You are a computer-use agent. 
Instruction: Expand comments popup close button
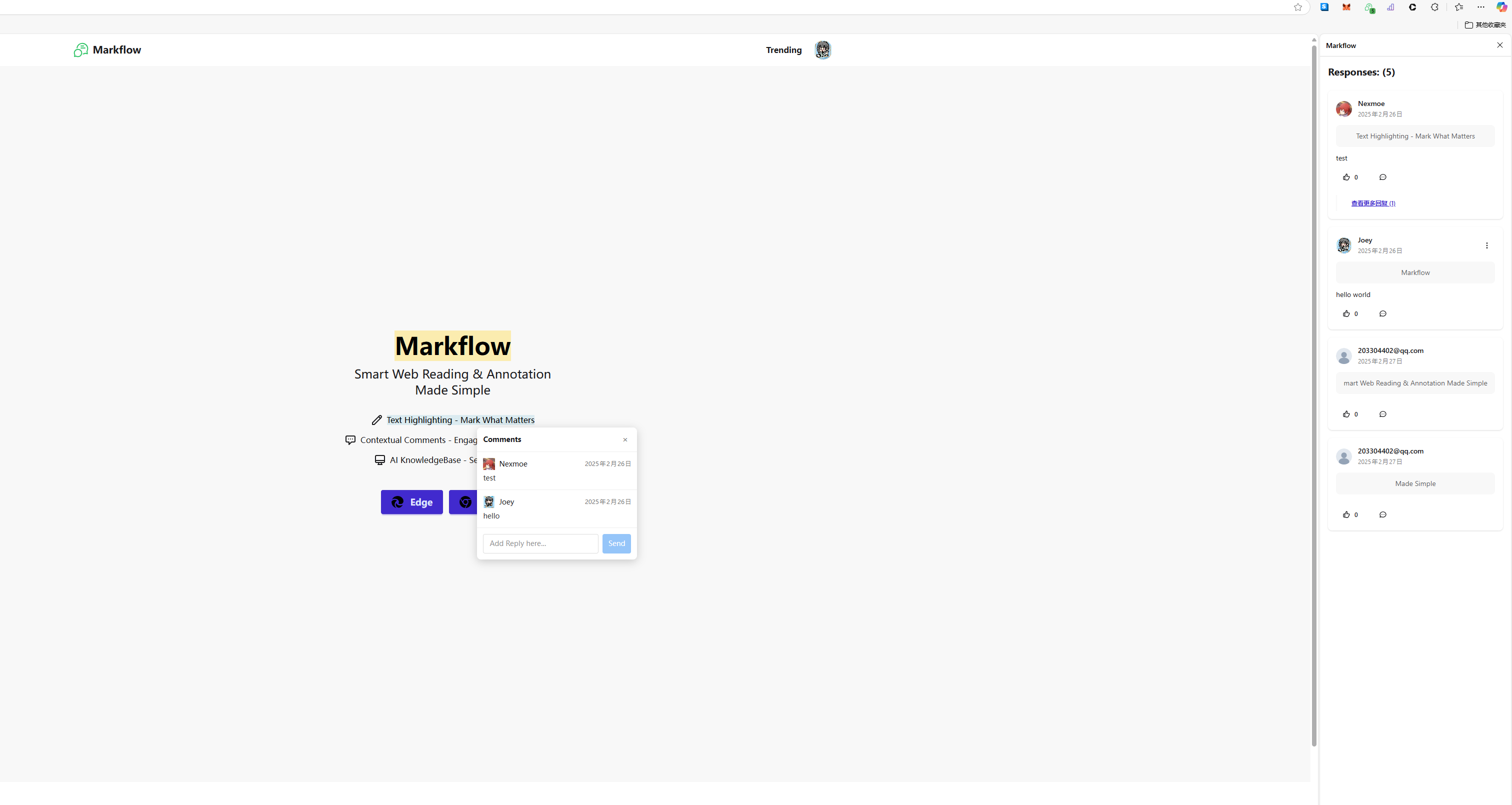click(625, 440)
